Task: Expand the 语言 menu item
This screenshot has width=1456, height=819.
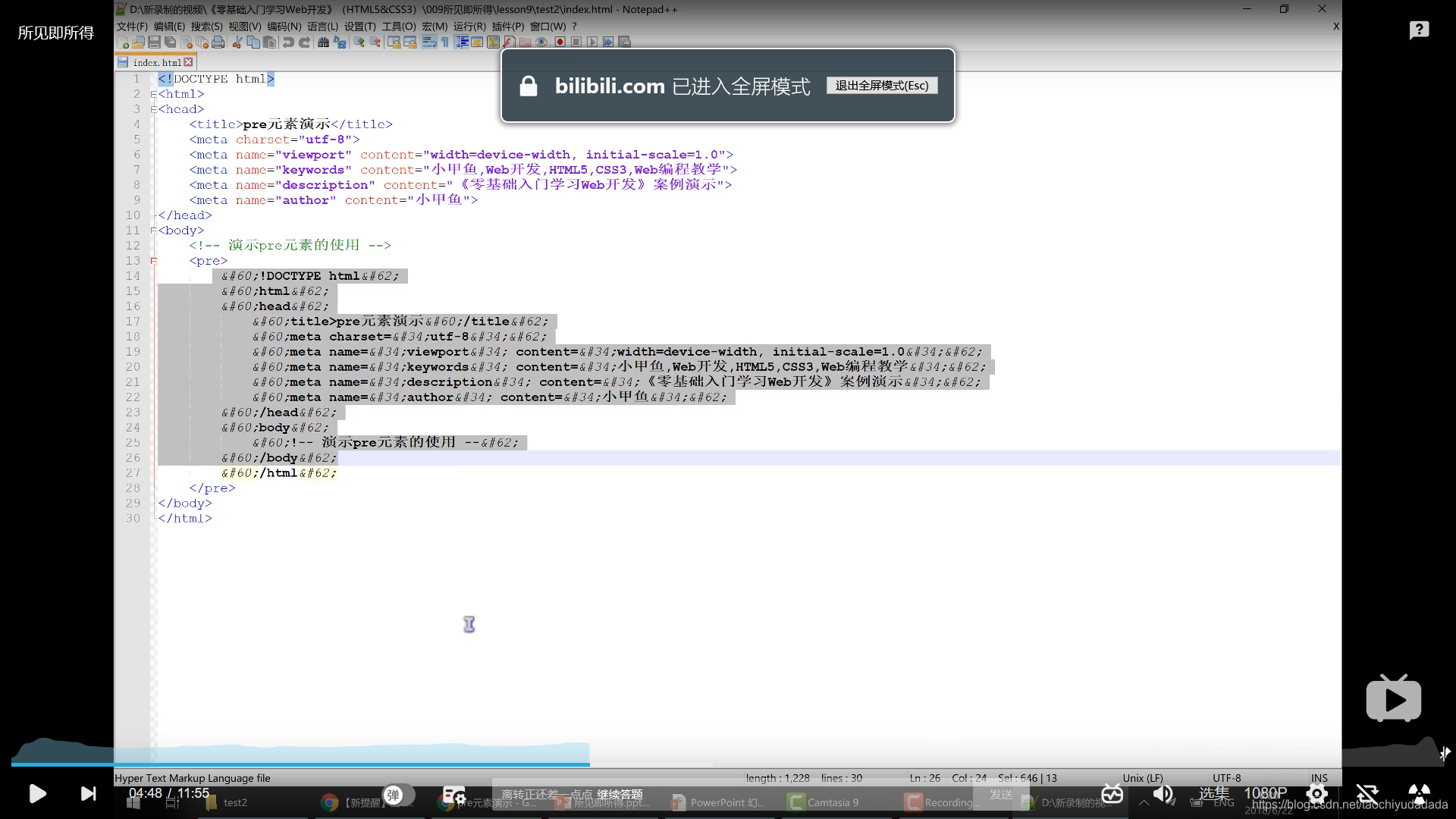Action: tap(324, 25)
